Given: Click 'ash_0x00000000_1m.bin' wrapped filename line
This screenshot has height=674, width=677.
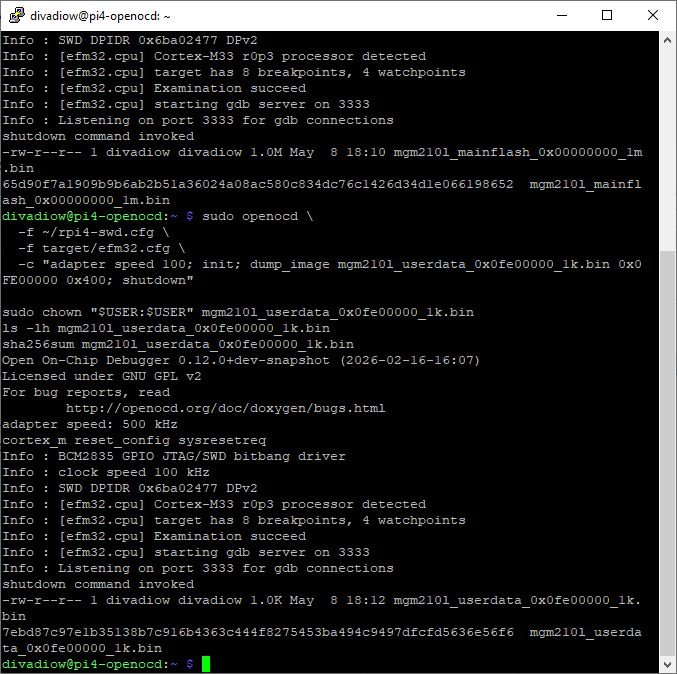Looking at the screenshot, I should tap(86, 200).
